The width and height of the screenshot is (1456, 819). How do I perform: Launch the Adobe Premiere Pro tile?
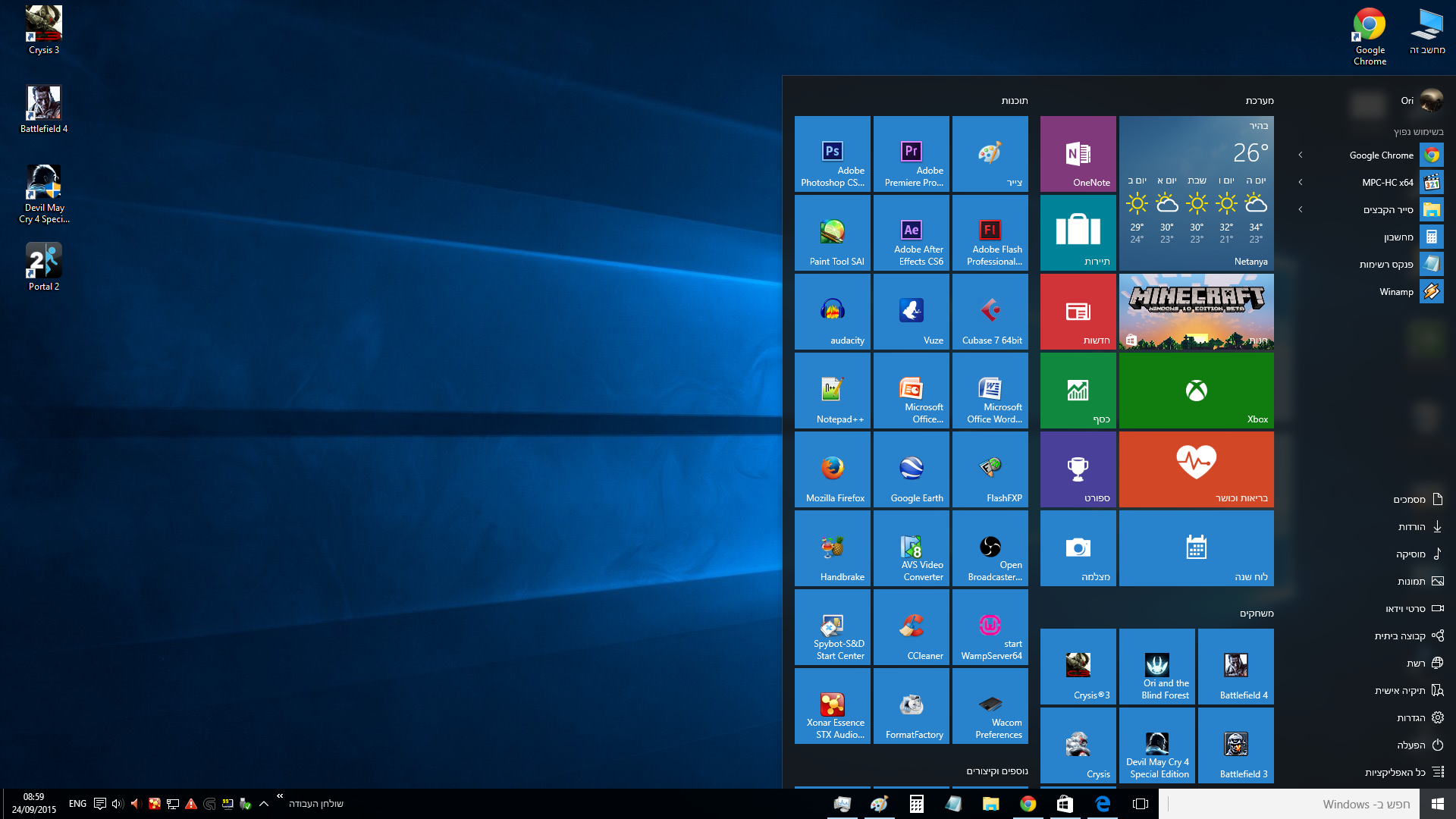pyautogui.click(x=912, y=154)
